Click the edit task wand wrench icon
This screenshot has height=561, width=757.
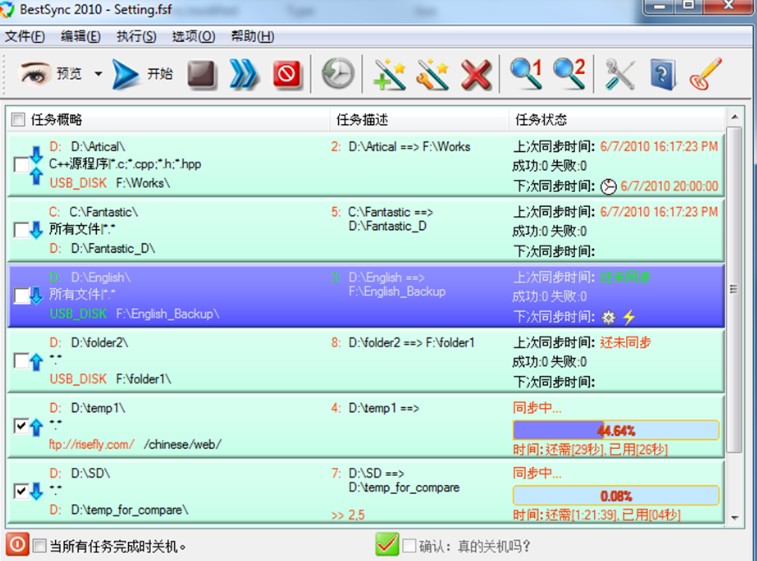click(432, 74)
